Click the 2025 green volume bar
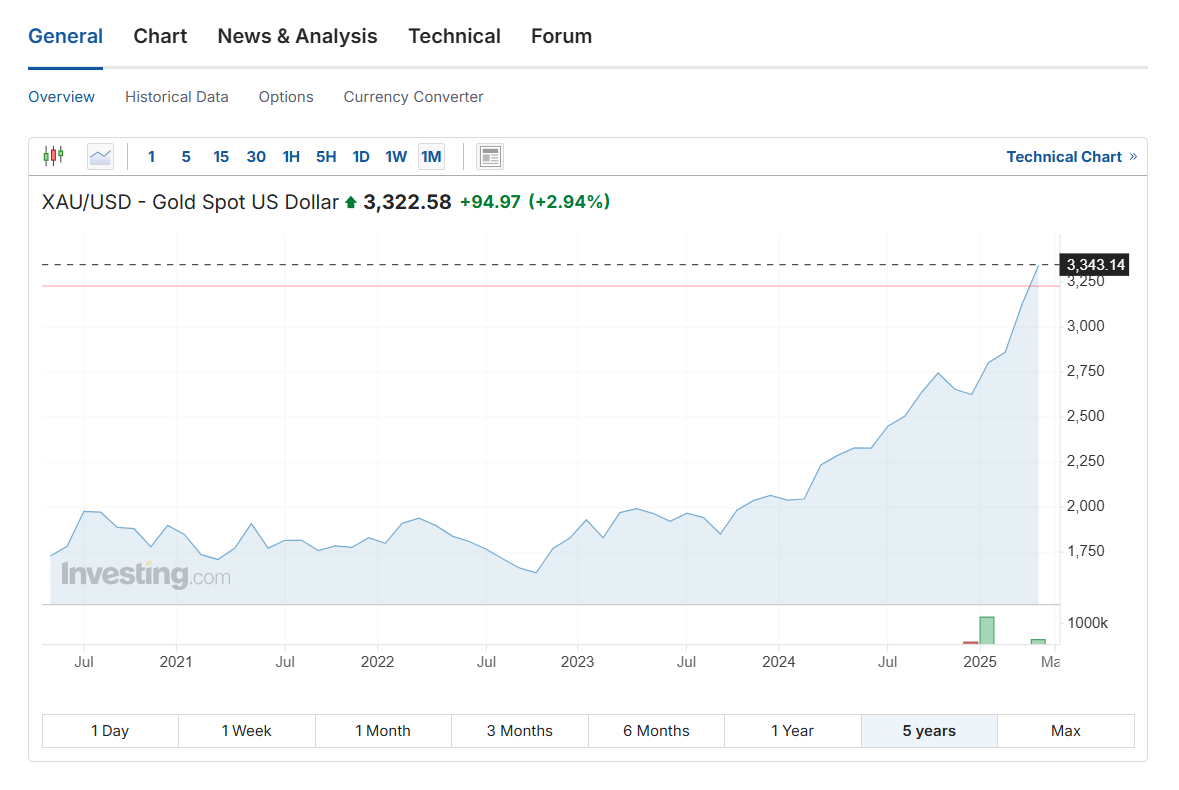This screenshot has height=790, width=1179. [987, 630]
